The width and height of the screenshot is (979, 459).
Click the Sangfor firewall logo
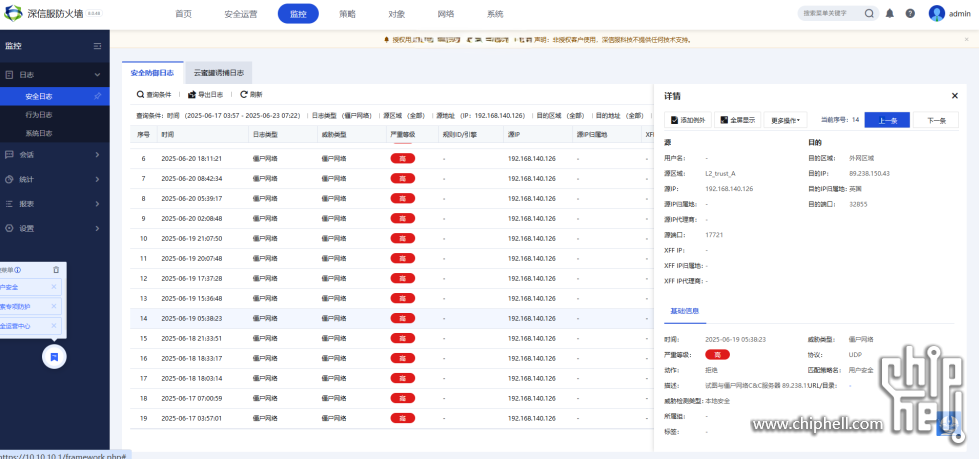(x=13, y=13)
